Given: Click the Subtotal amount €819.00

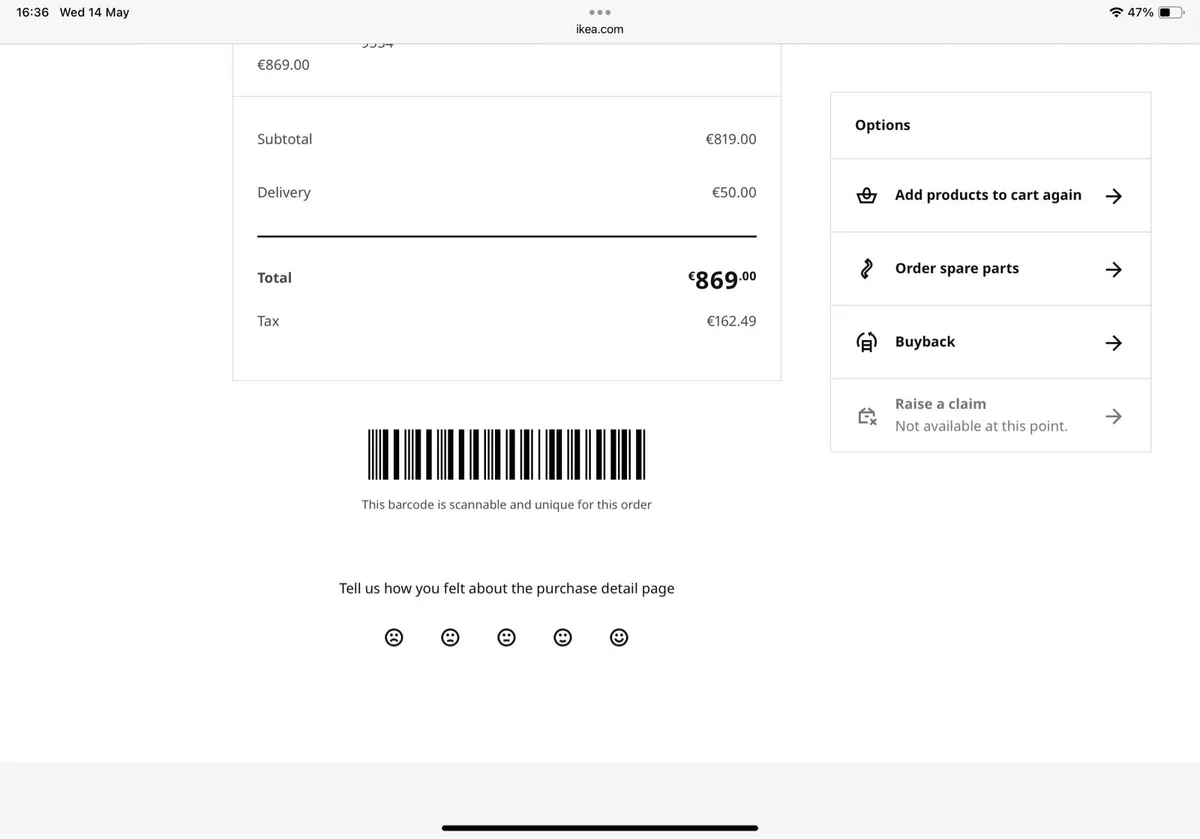Looking at the screenshot, I should 731,139.
